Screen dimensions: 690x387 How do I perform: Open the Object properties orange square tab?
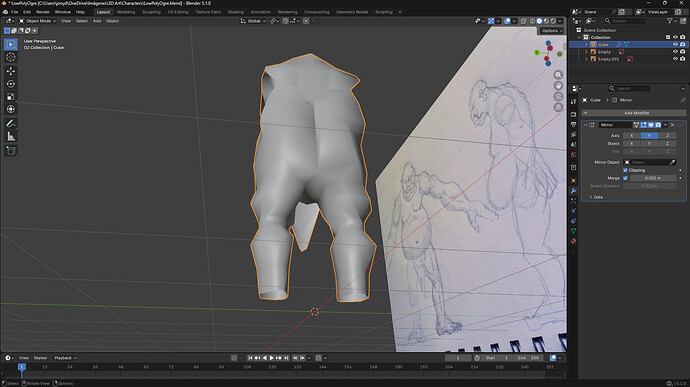pos(573,181)
